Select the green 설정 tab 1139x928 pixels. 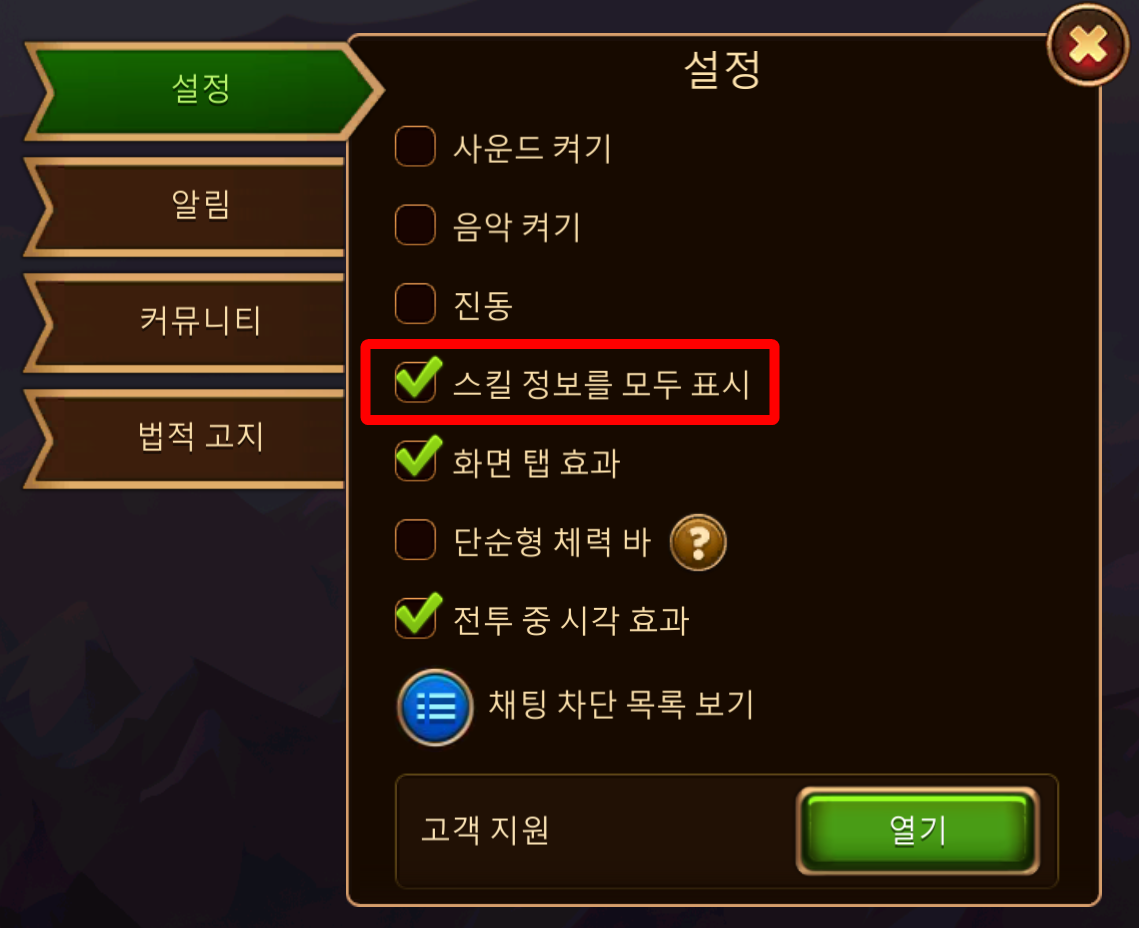pyautogui.click(x=203, y=90)
